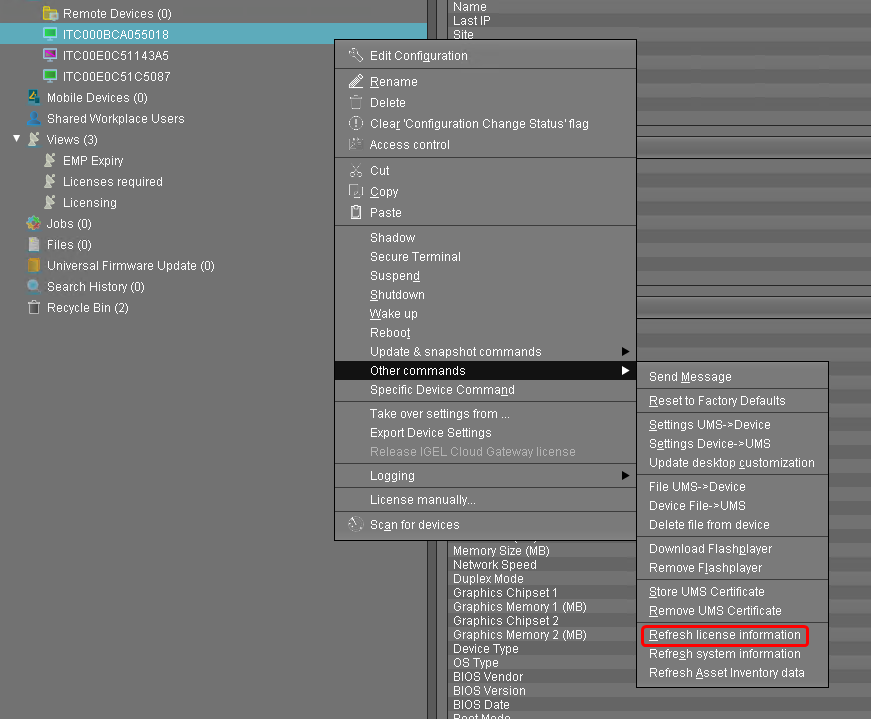Click the Scan for devices icon
This screenshot has height=719, width=871.
pos(355,525)
